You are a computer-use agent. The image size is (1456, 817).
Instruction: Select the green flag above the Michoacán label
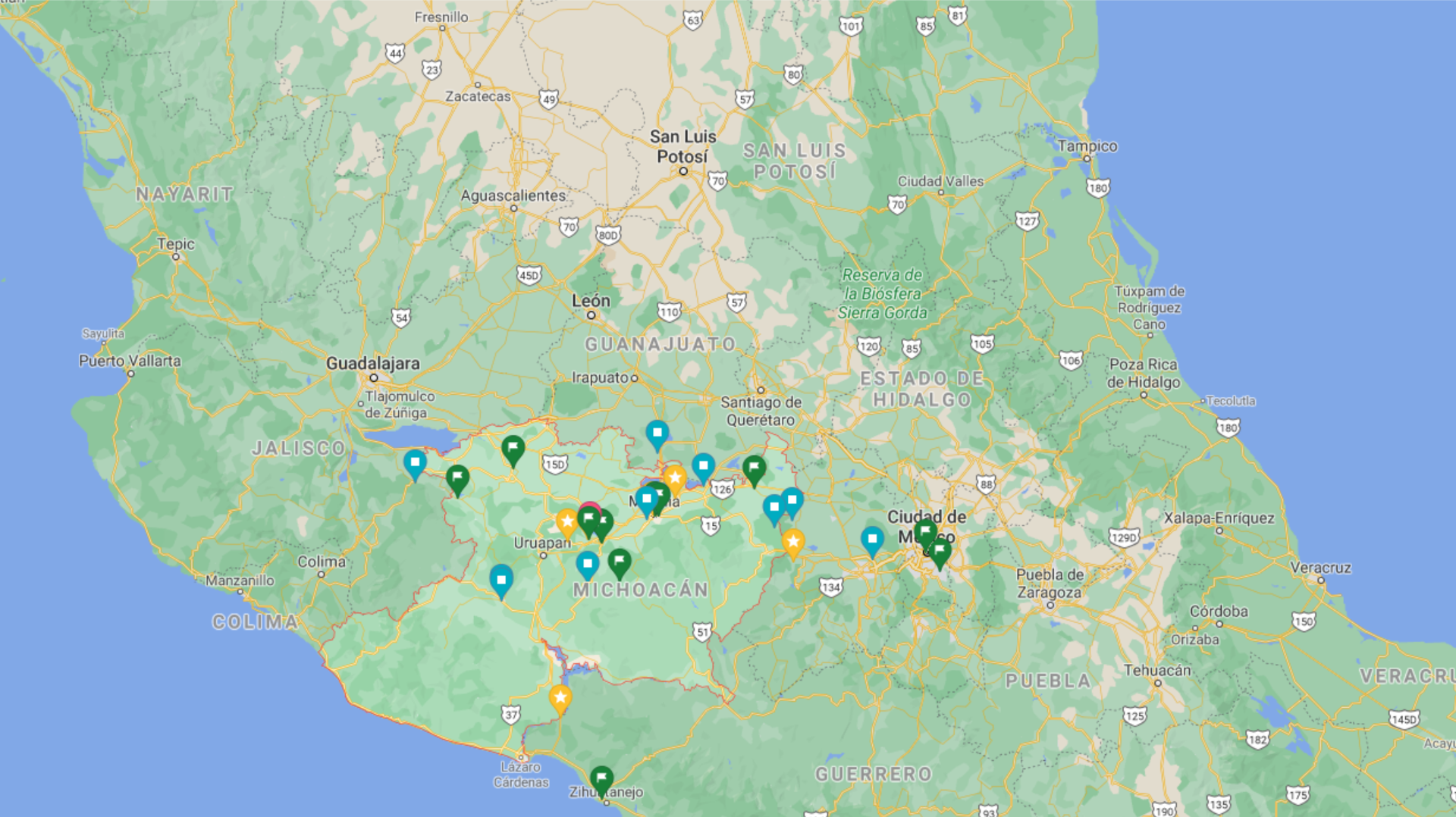click(x=620, y=562)
